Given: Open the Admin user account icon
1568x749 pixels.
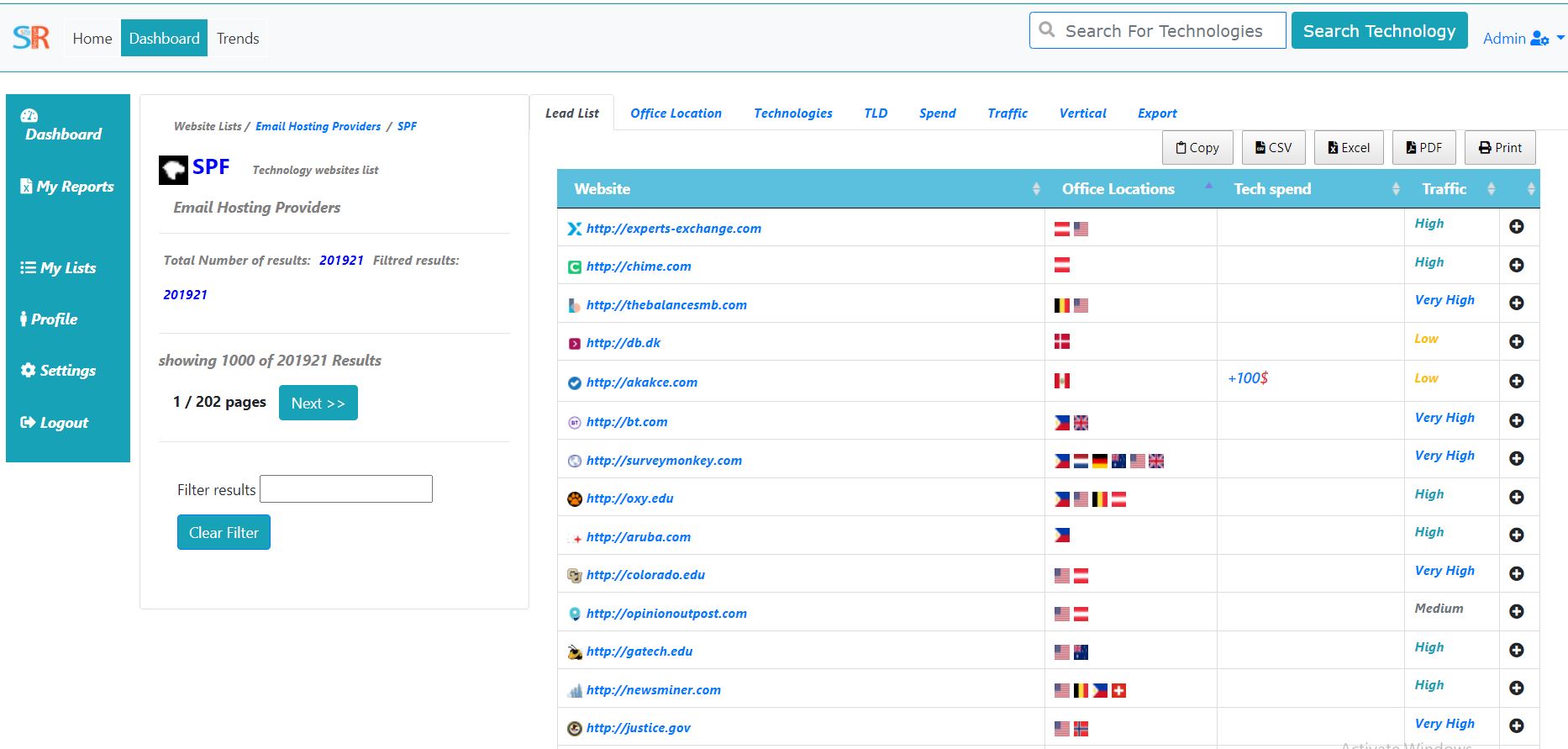Looking at the screenshot, I should (1539, 39).
